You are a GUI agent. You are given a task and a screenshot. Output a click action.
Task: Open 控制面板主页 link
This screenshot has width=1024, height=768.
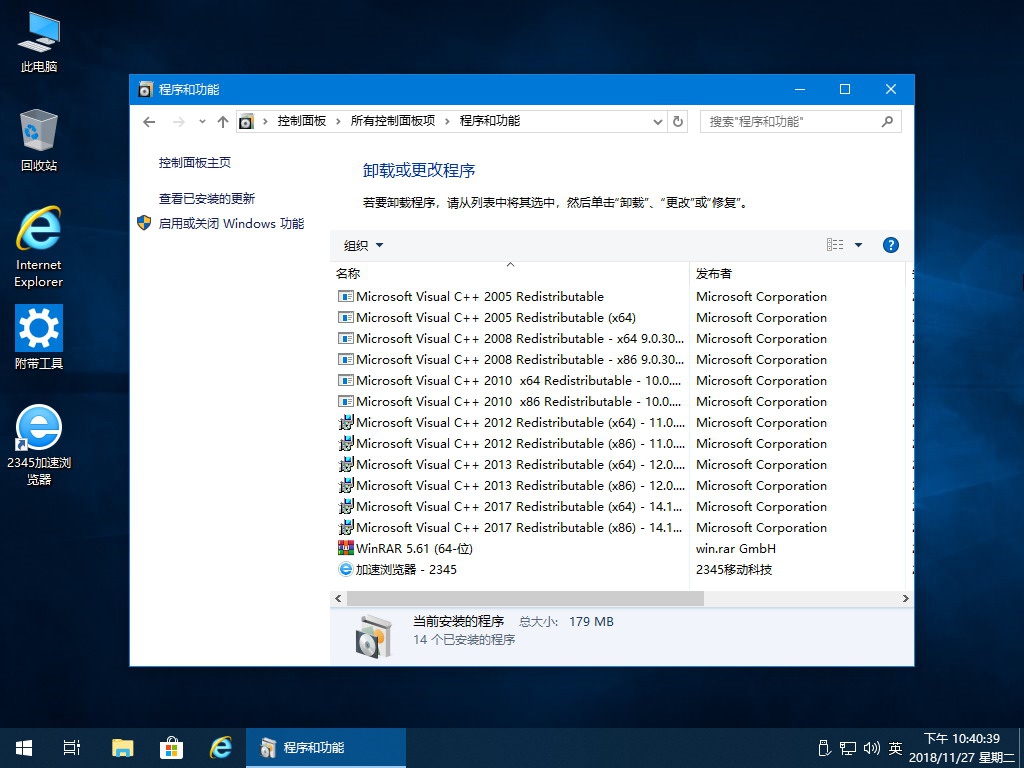click(195, 163)
